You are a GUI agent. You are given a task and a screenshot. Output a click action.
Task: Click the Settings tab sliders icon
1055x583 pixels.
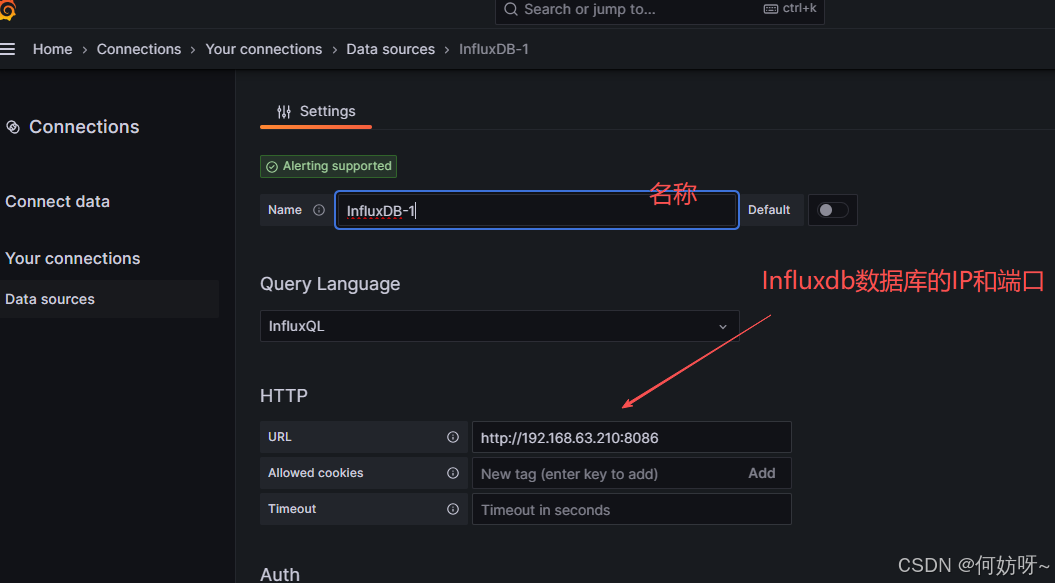pyautogui.click(x=284, y=112)
